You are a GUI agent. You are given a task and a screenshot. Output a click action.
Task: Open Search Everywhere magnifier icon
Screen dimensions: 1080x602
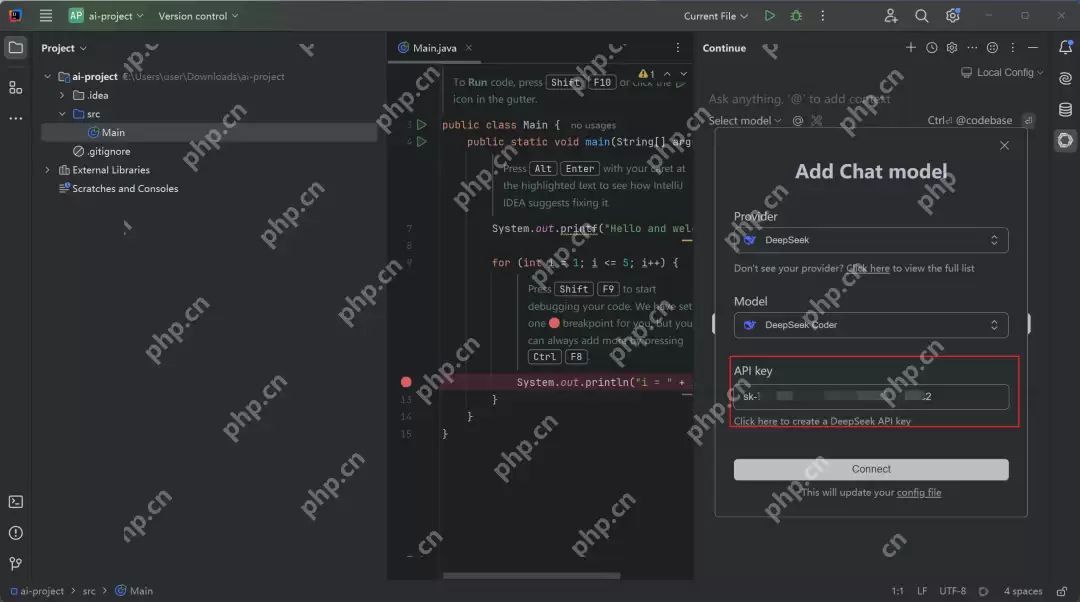coord(922,16)
